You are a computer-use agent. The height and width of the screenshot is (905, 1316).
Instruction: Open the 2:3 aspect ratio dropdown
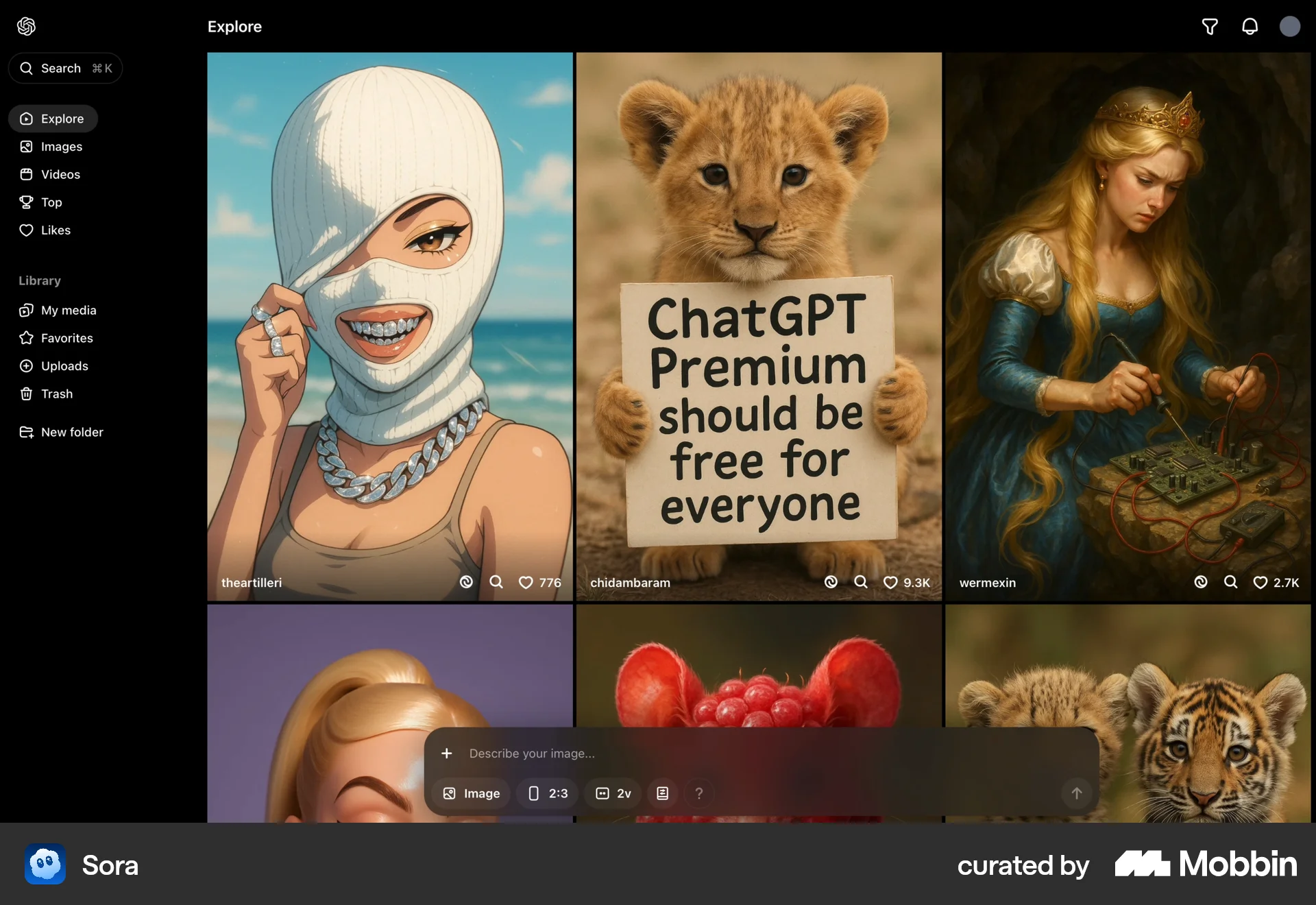pos(548,793)
